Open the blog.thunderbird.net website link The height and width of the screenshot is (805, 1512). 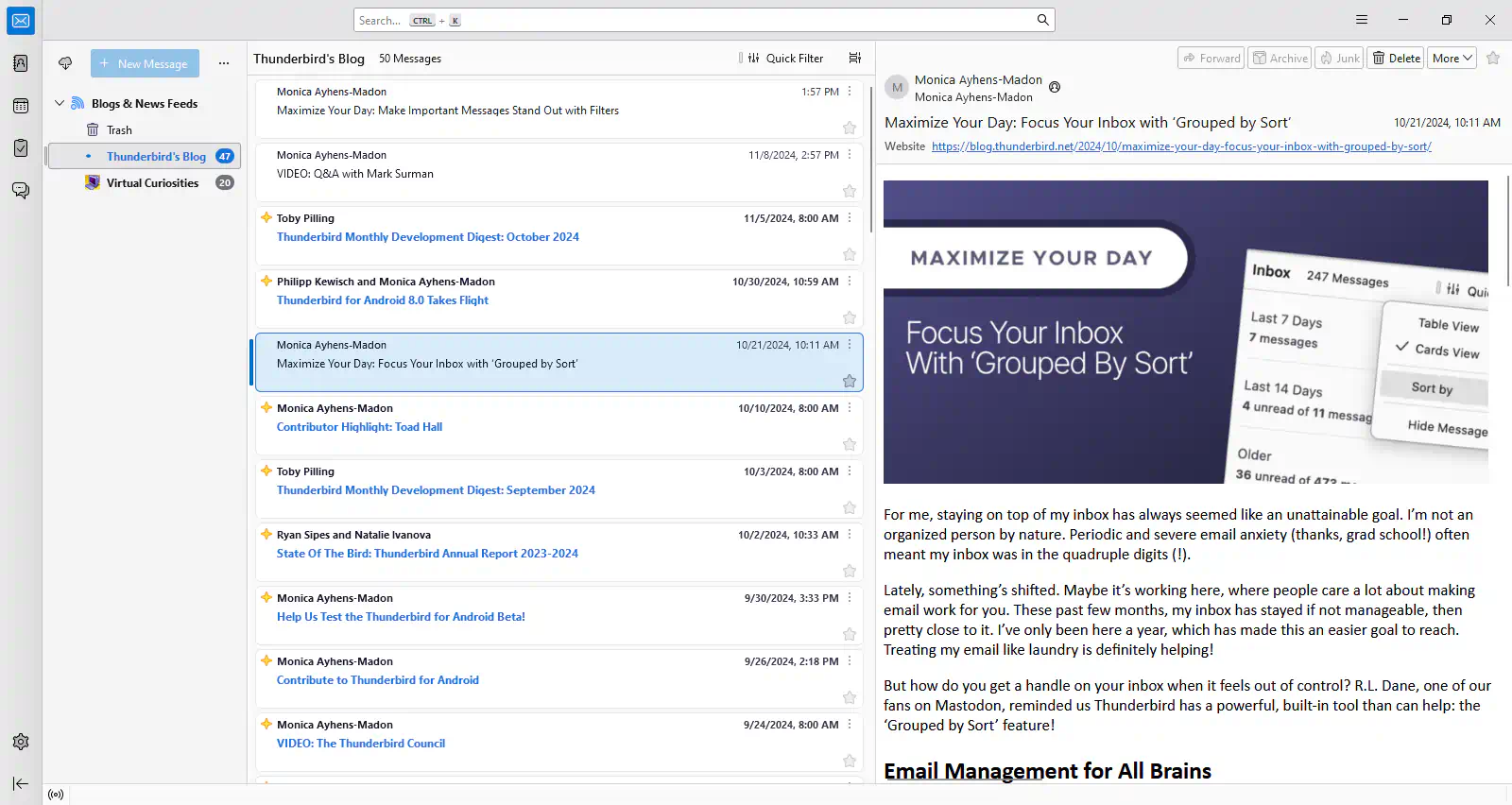click(1181, 146)
